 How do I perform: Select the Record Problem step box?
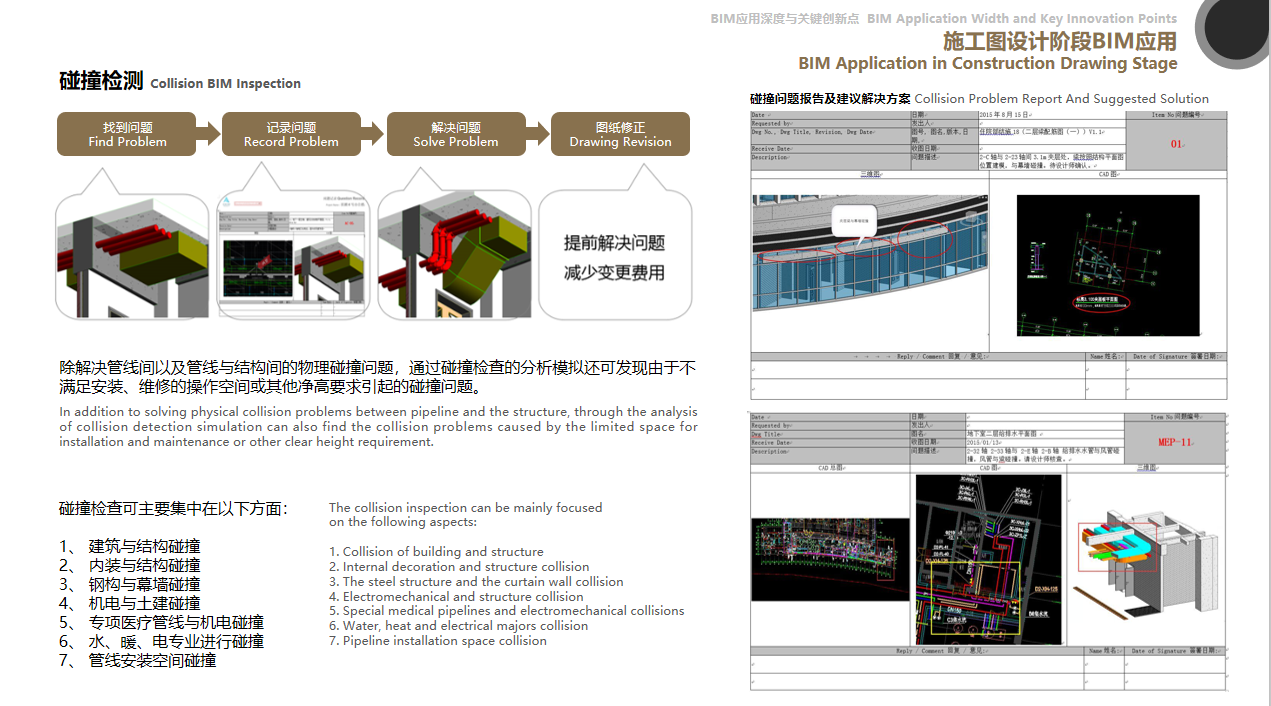point(291,134)
